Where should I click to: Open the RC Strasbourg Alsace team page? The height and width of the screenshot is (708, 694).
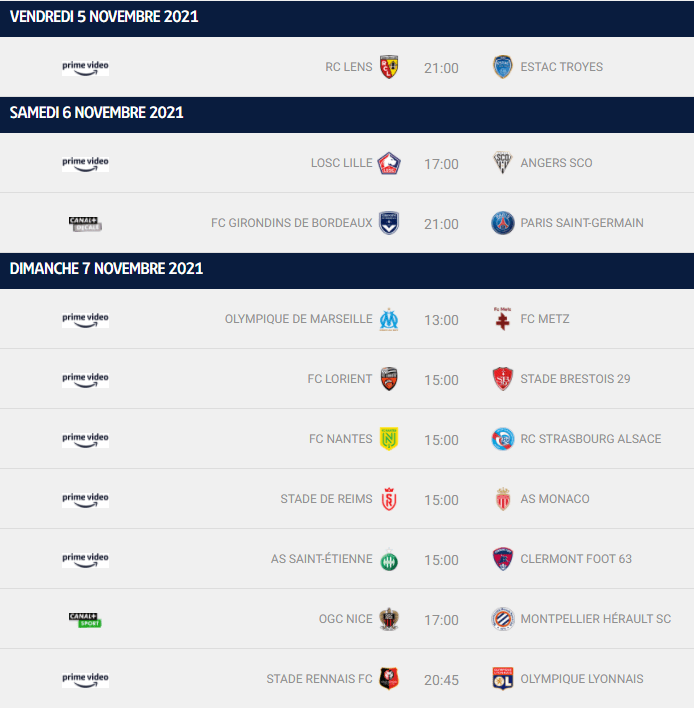tap(591, 439)
